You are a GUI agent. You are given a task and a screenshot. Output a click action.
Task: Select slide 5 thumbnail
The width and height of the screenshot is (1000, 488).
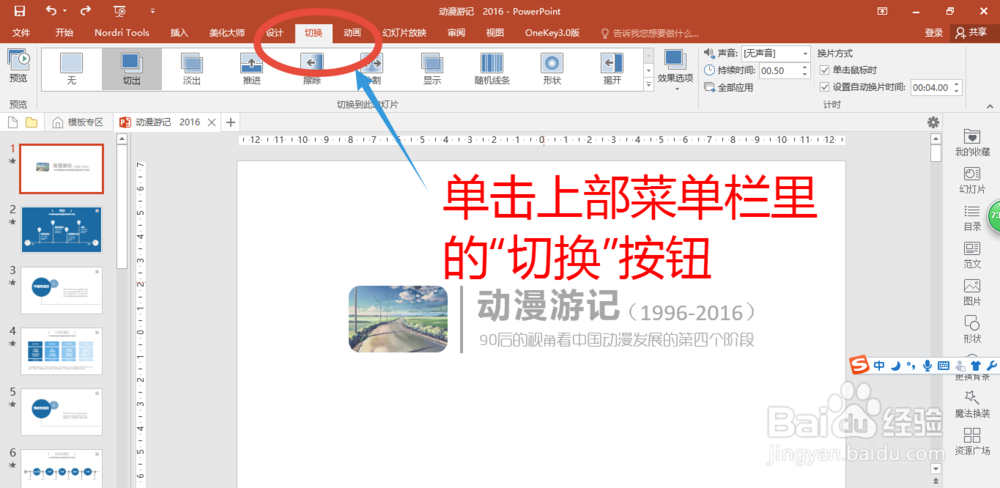click(62, 411)
